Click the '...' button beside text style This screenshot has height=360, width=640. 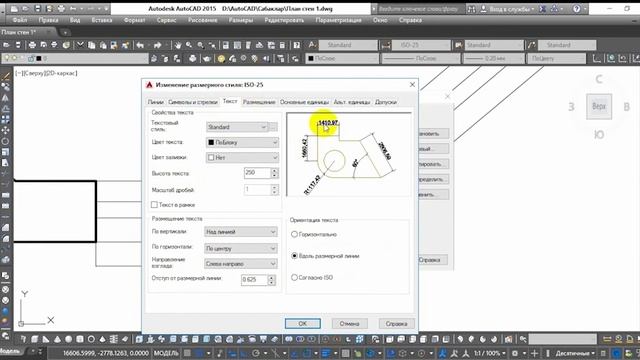coord(273,127)
